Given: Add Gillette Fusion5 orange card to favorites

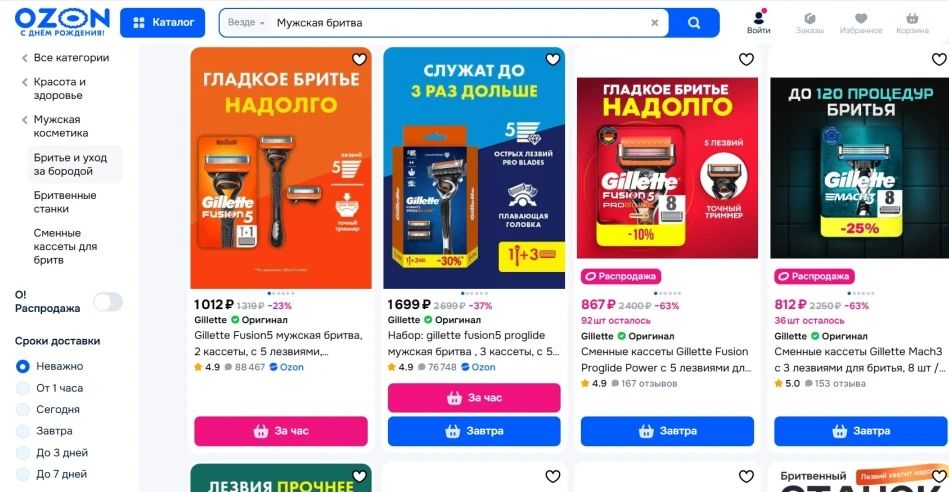Looking at the screenshot, I should [x=360, y=59].
